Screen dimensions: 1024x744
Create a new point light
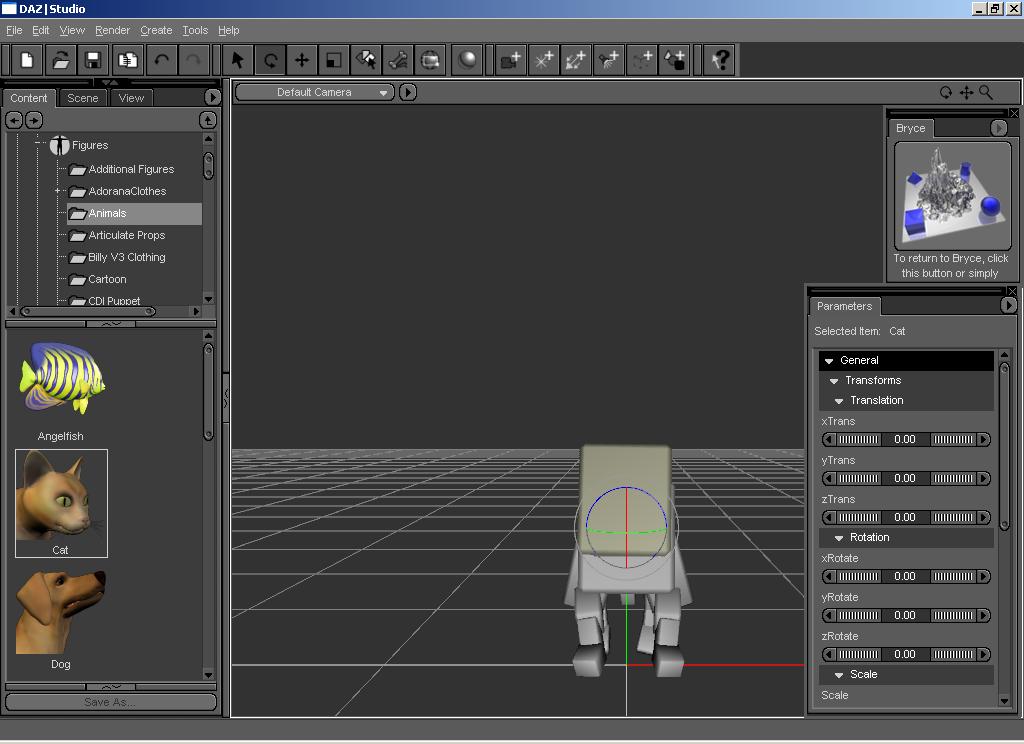(x=543, y=60)
